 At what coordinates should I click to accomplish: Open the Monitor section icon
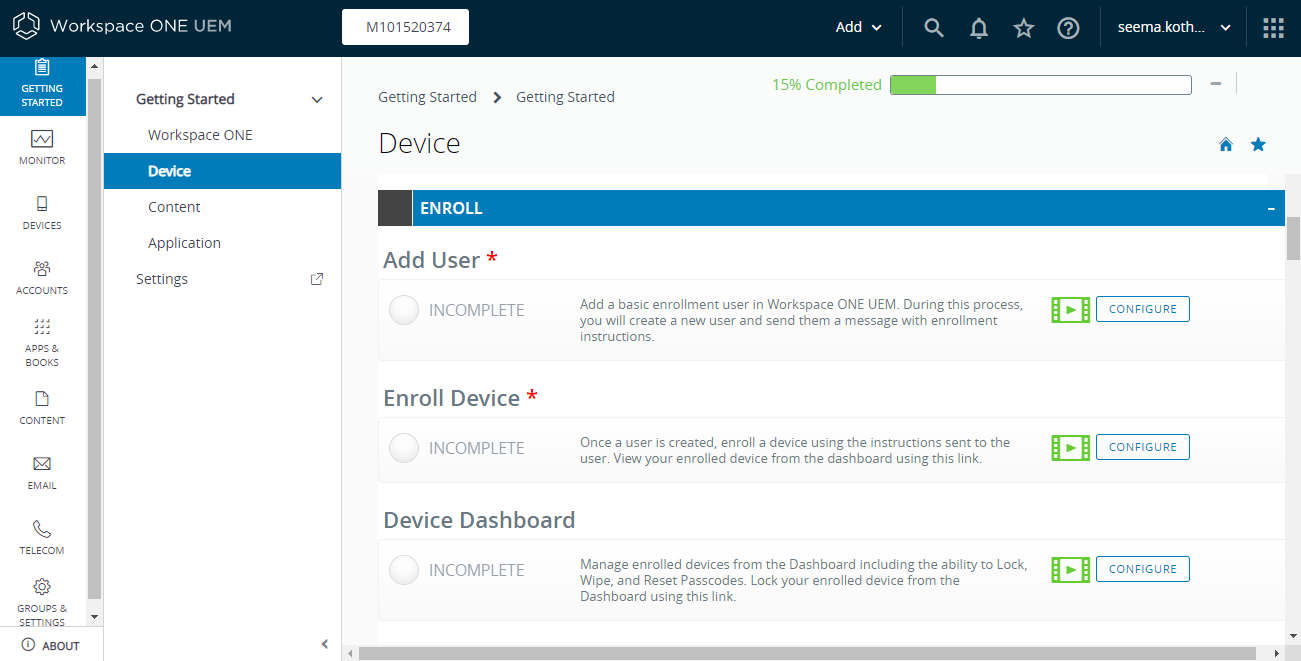42,139
